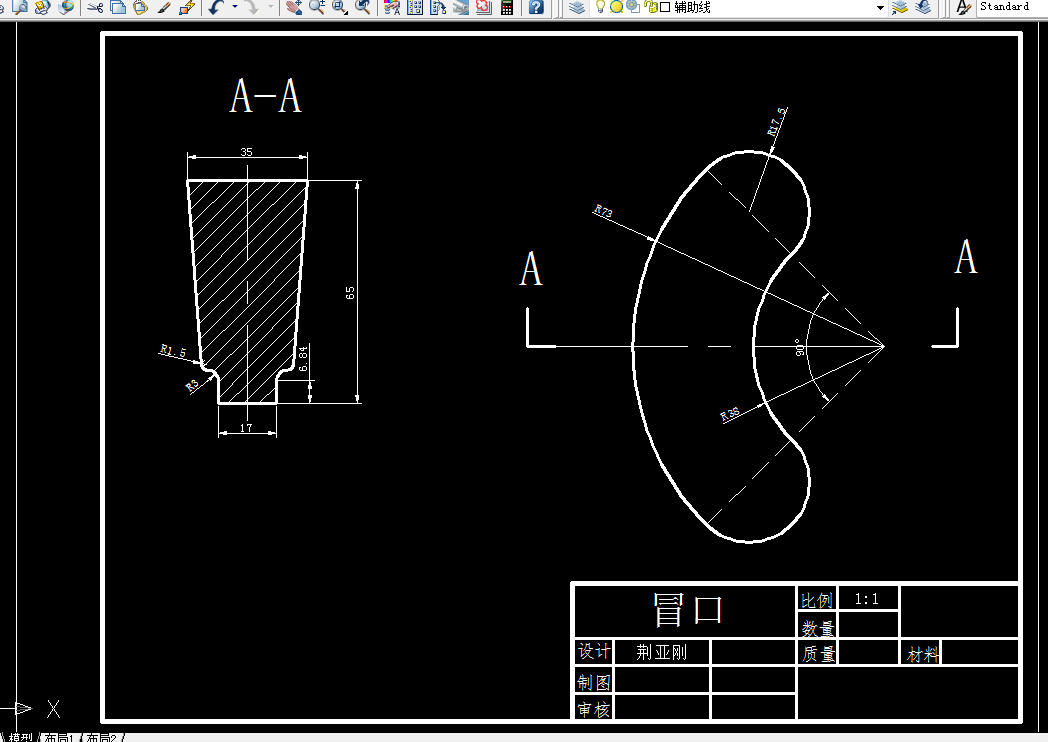Select the R1.5 radius label
Screen dimensions: 1048x742
pos(173,351)
